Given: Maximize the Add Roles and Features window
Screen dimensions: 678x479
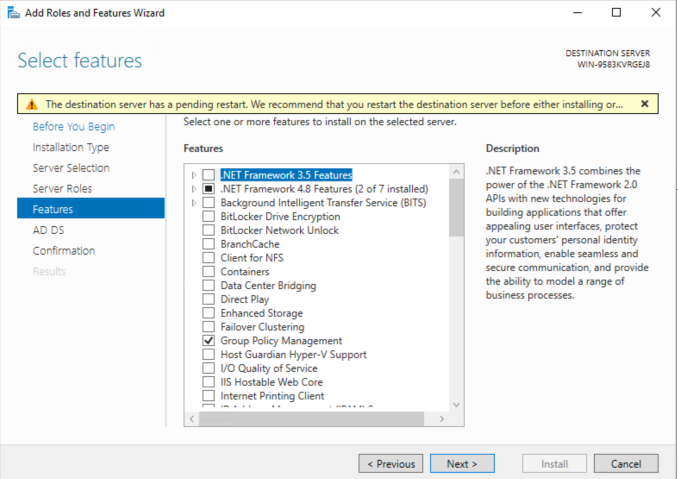Looking at the screenshot, I should 616,13.
